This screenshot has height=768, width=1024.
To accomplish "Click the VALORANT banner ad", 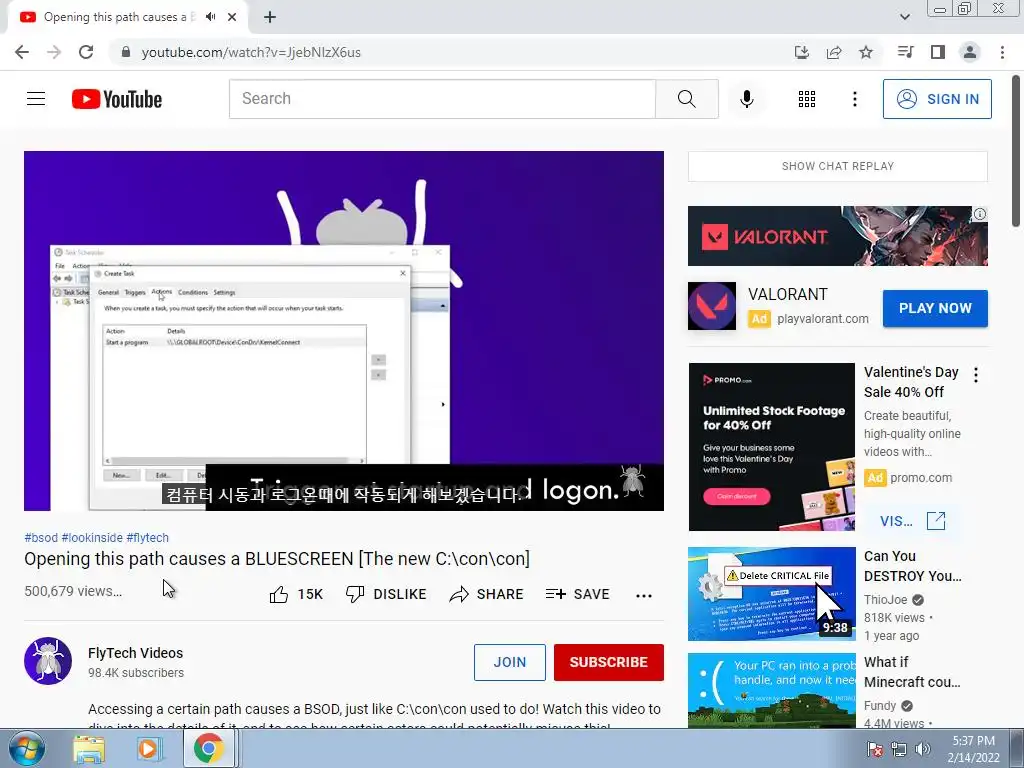I will [838, 236].
